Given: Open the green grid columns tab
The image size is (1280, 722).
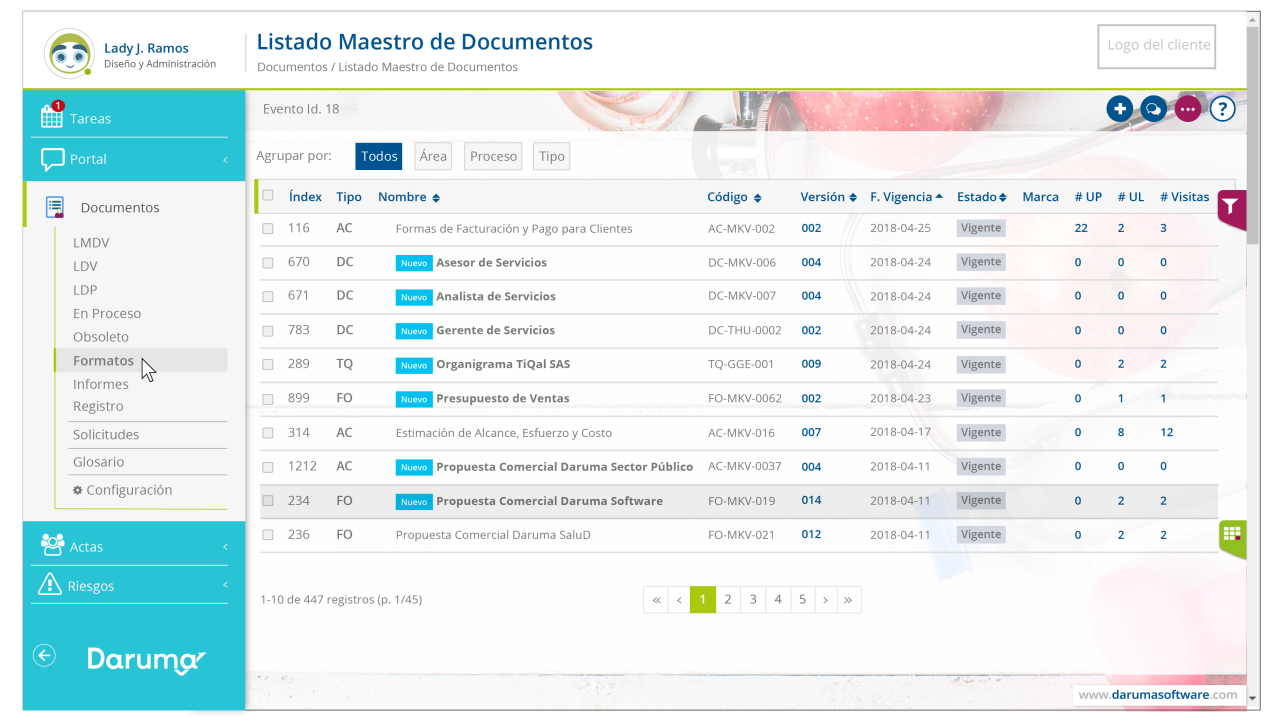Looking at the screenshot, I should pyautogui.click(x=1232, y=537).
